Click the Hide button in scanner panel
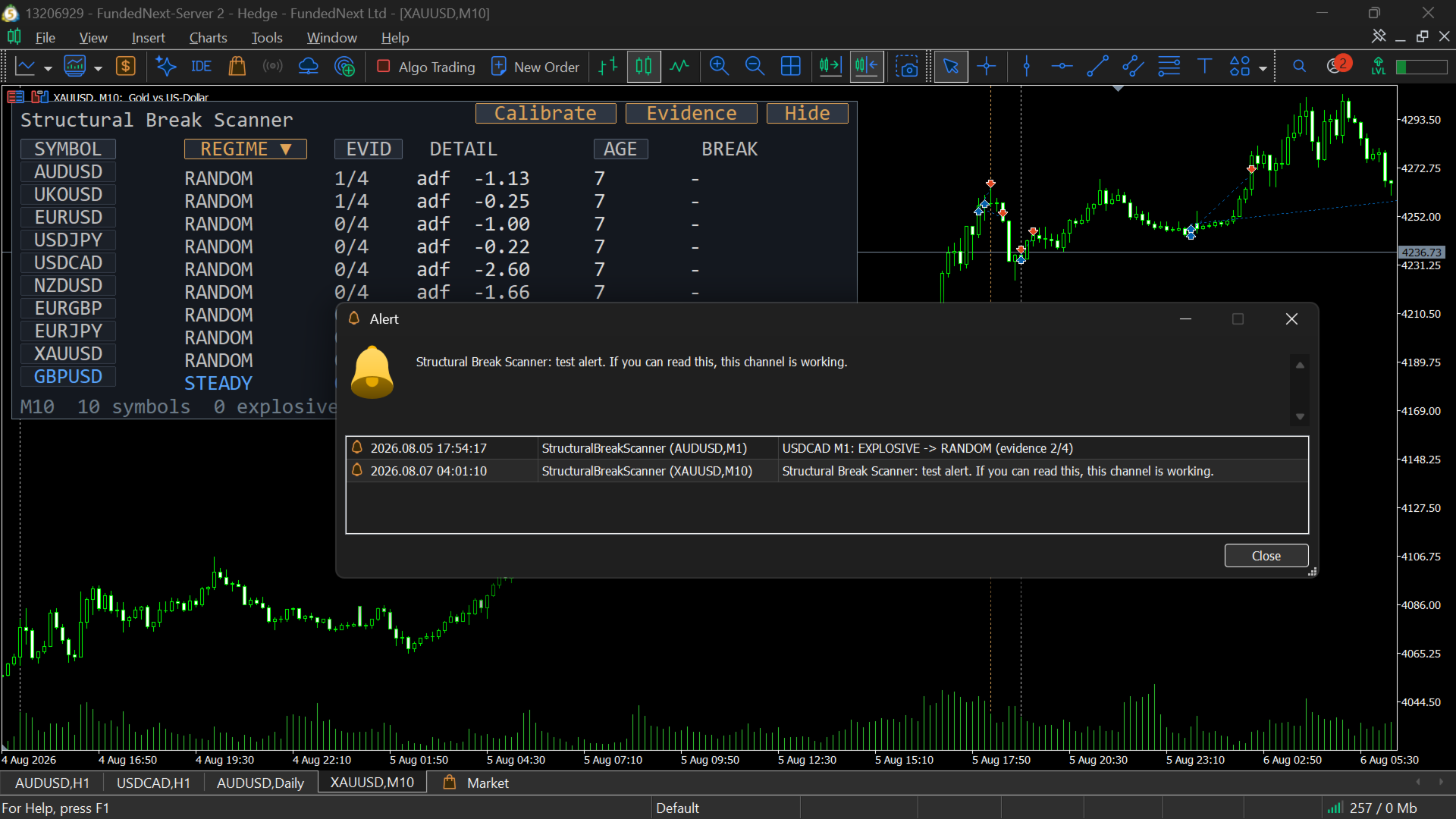Screen dimensions: 1456x819 [807, 114]
